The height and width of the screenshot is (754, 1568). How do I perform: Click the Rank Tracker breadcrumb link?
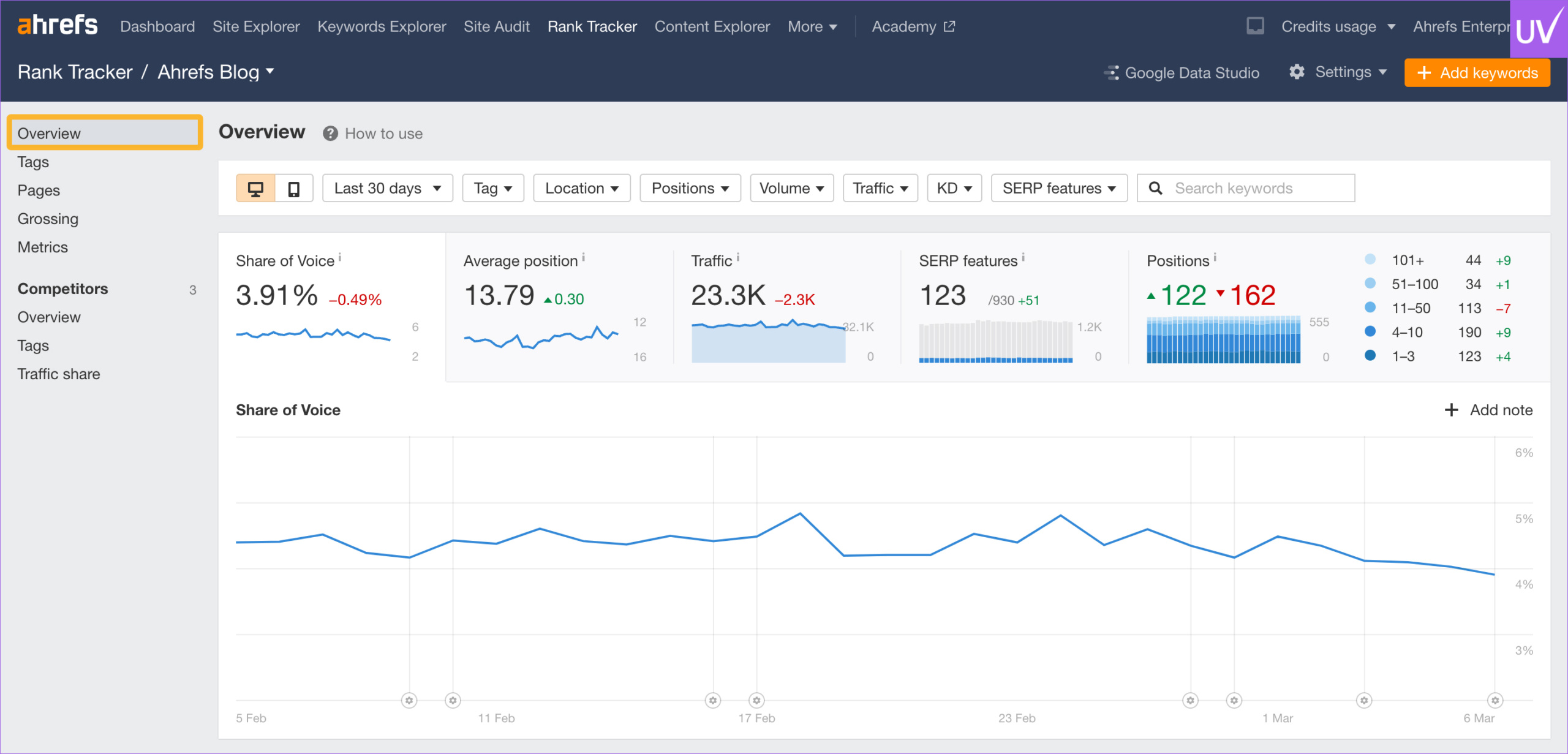[x=75, y=72]
